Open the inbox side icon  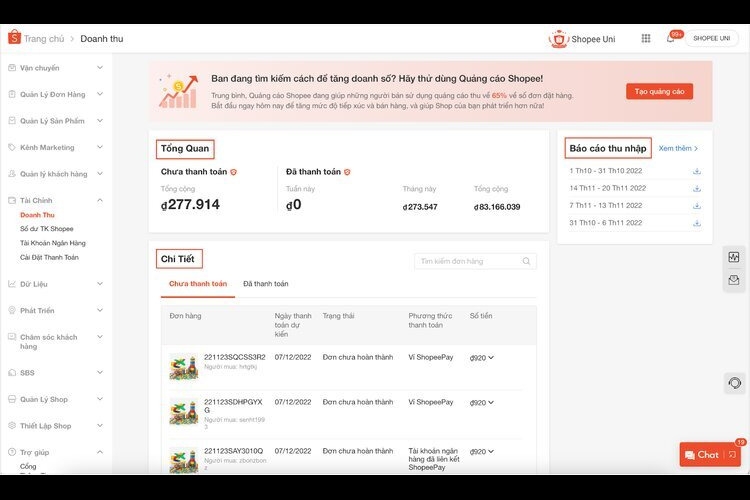pyautogui.click(x=734, y=280)
